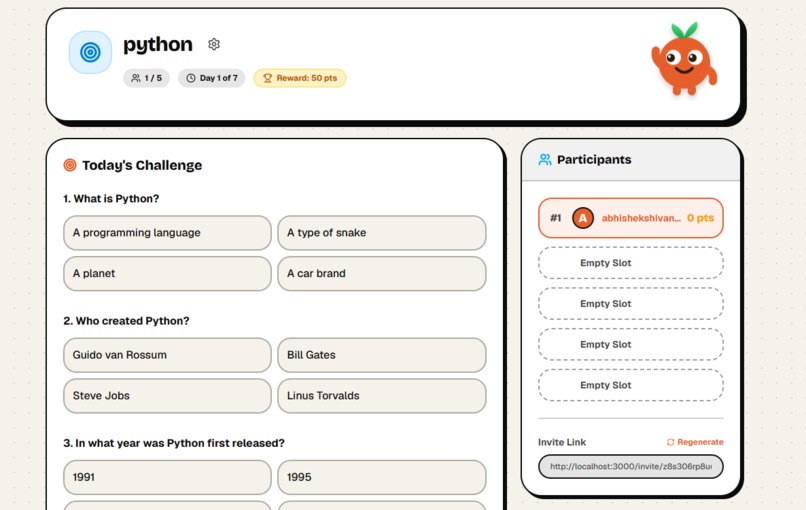Click the trophy icon in Reward badge
The width and height of the screenshot is (806, 510).
tap(267, 78)
